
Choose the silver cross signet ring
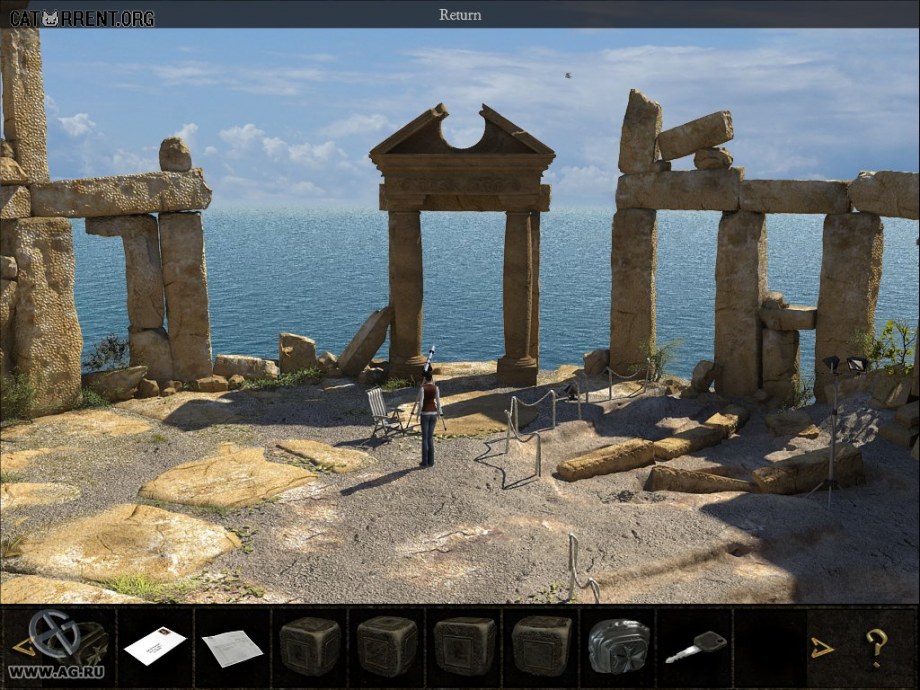point(619,646)
